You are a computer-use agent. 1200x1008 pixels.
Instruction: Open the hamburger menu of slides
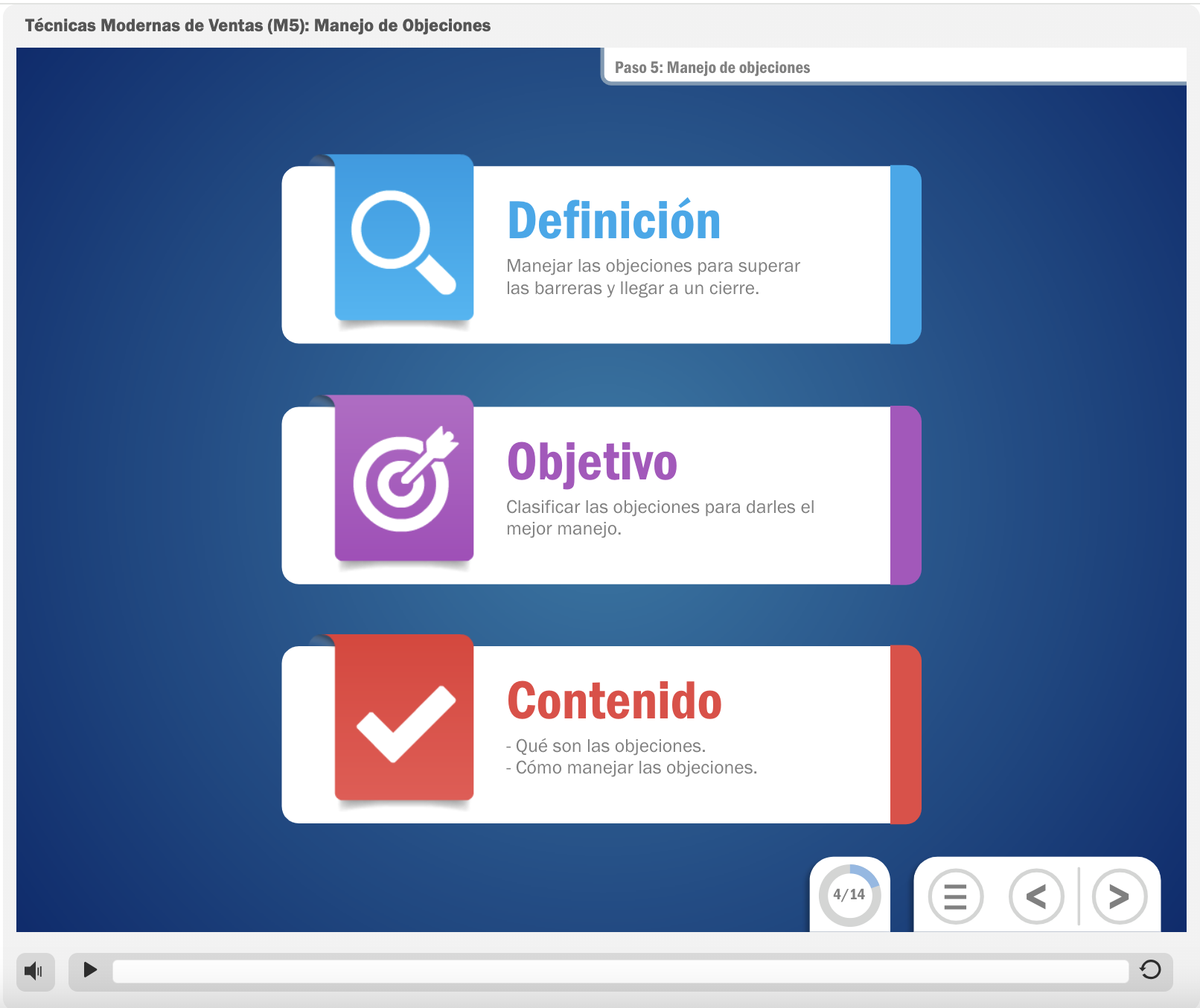(x=955, y=896)
